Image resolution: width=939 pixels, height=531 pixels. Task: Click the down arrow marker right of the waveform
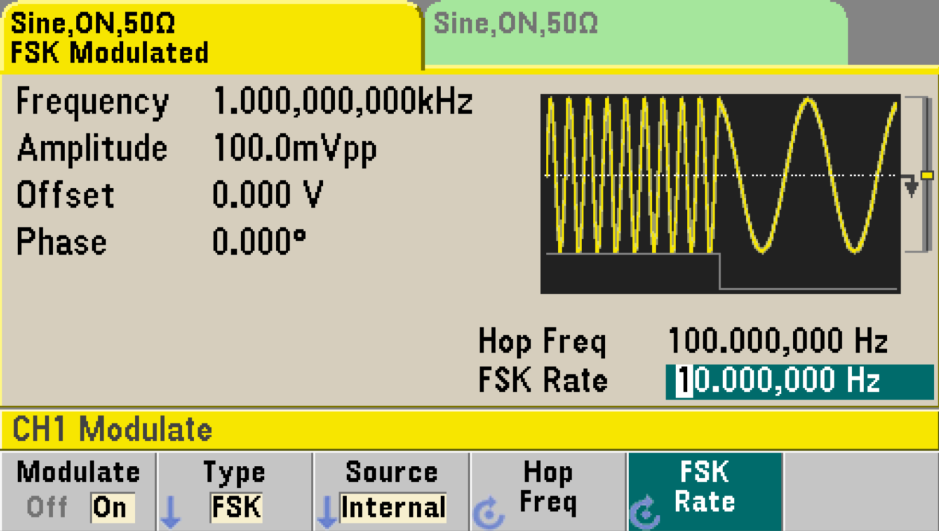tap(911, 187)
